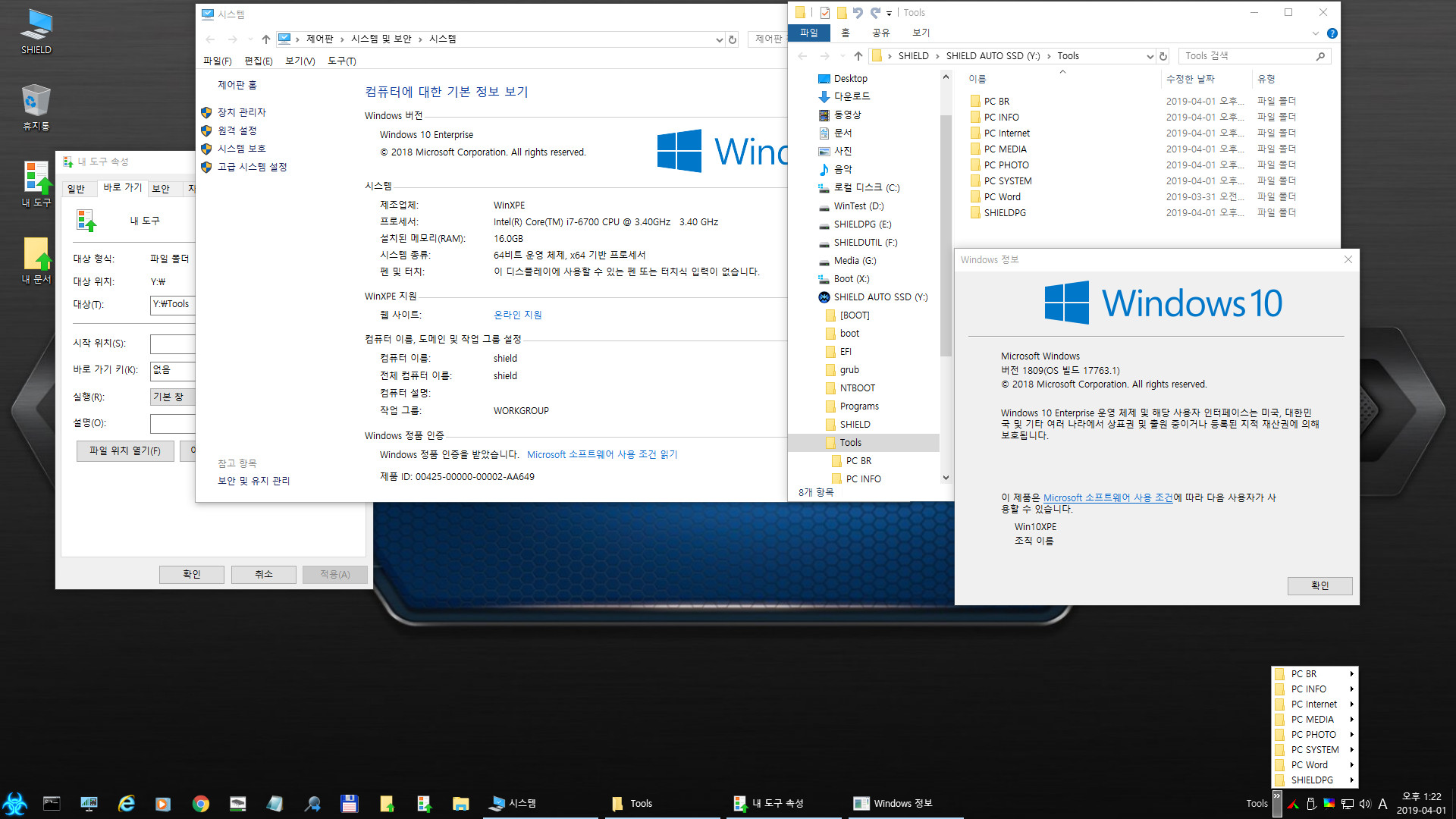The height and width of the screenshot is (819, 1456).
Task: Collapse the Explorer ribbon chevron
Action: click(x=1315, y=33)
